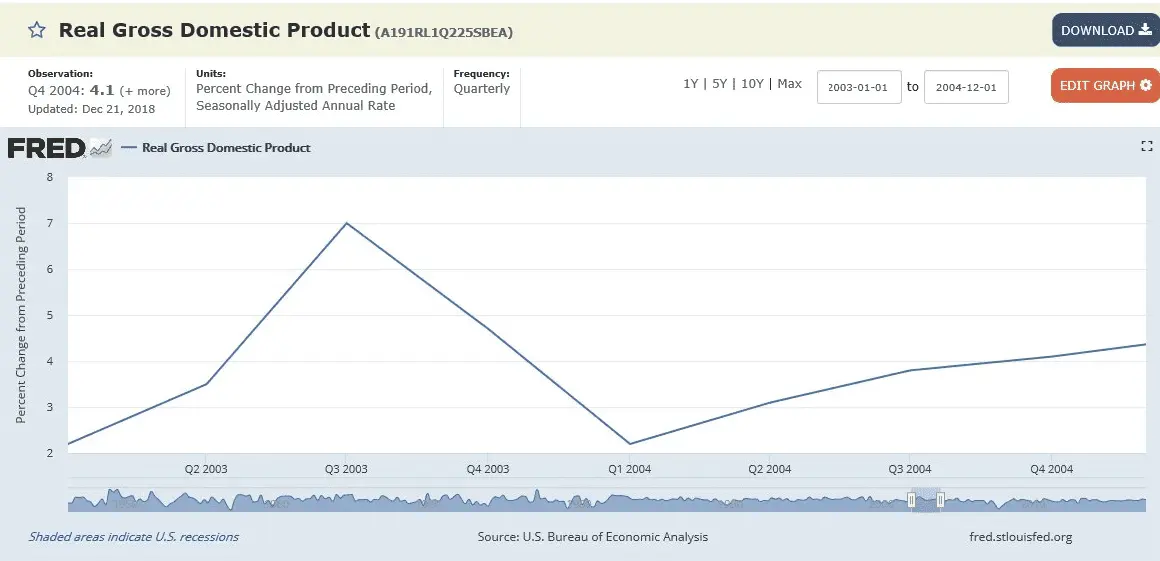Select the 1Y date range
The width and height of the screenshot is (1160, 561).
(691, 84)
